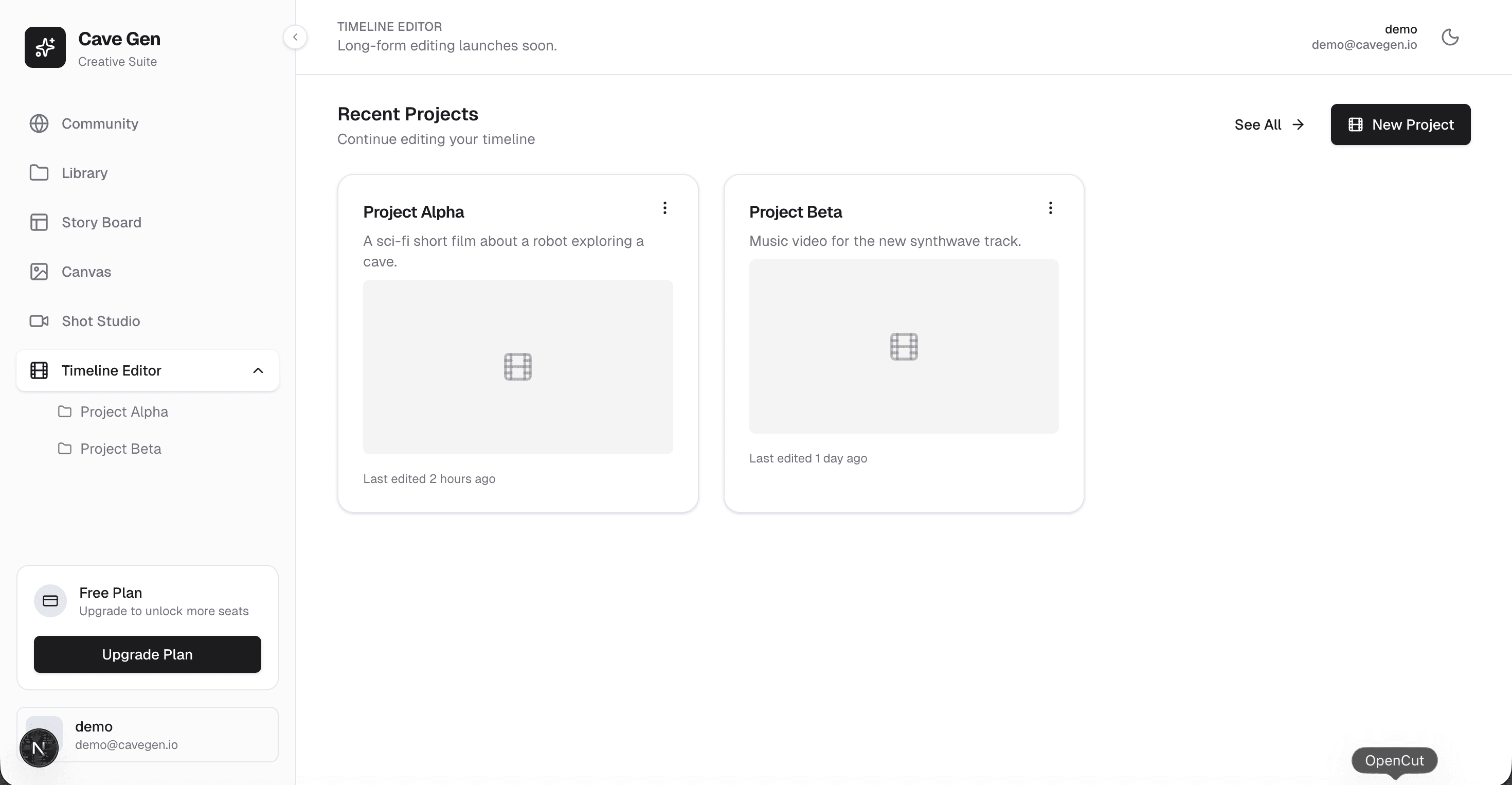Click the Cave Gen sparkle logo
The image size is (1512, 785).
point(45,47)
